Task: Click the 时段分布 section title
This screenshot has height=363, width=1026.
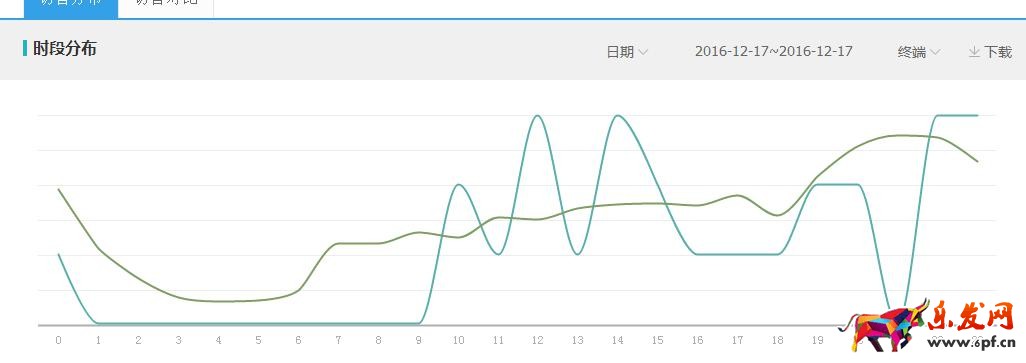Action: [65, 48]
